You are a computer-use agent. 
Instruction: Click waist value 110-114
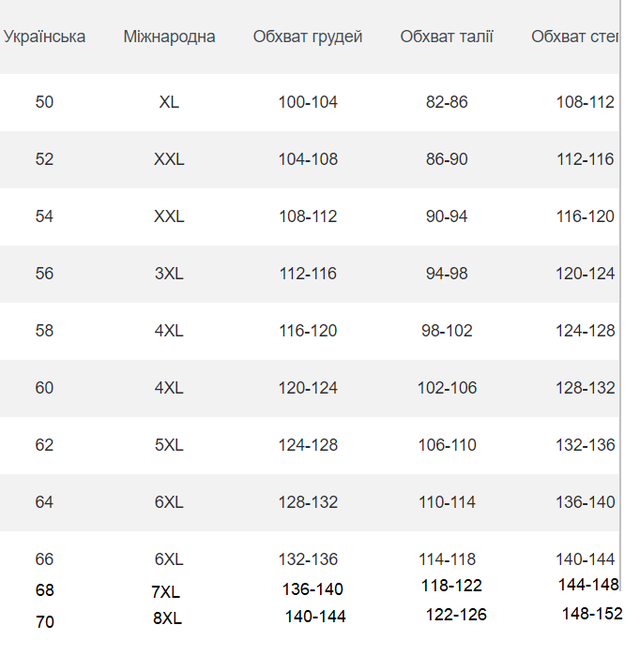pyautogui.click(x=447, y=503)
